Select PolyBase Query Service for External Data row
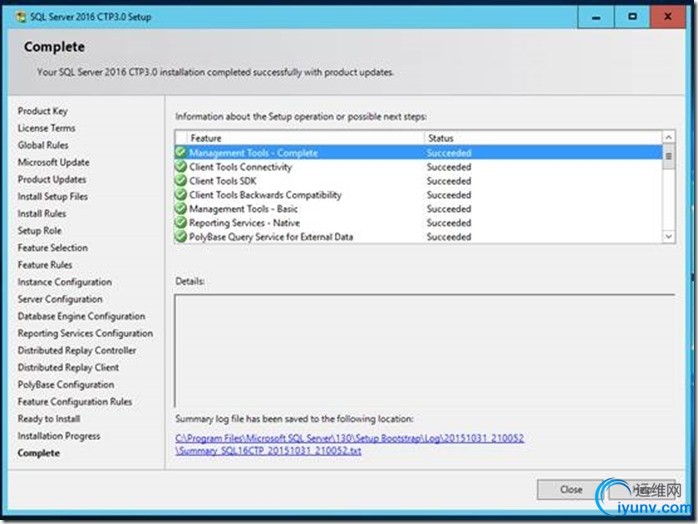The height and width of the screenshot is (524, 698). click(x=418, y=236)
